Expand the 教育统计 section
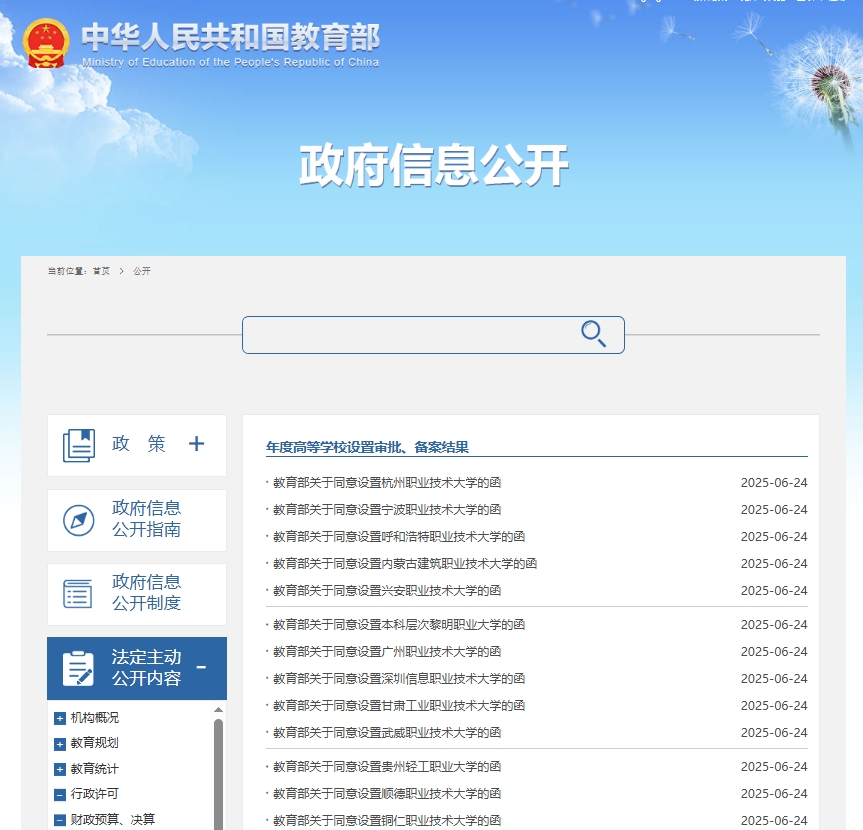This screenshot has height=830, width=863. click(60, 768)
